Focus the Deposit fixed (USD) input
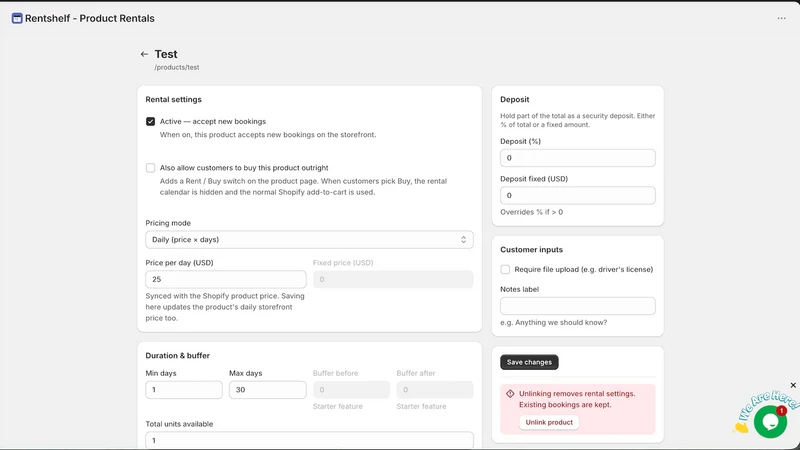This screenshot has width=800, height=450. click(578, 195)
